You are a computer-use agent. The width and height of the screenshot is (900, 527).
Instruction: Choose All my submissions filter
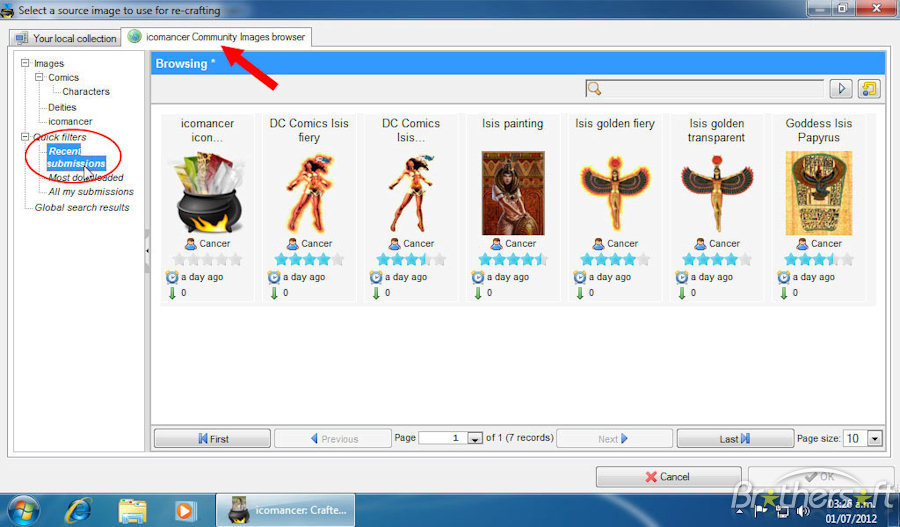coord(91,192)
